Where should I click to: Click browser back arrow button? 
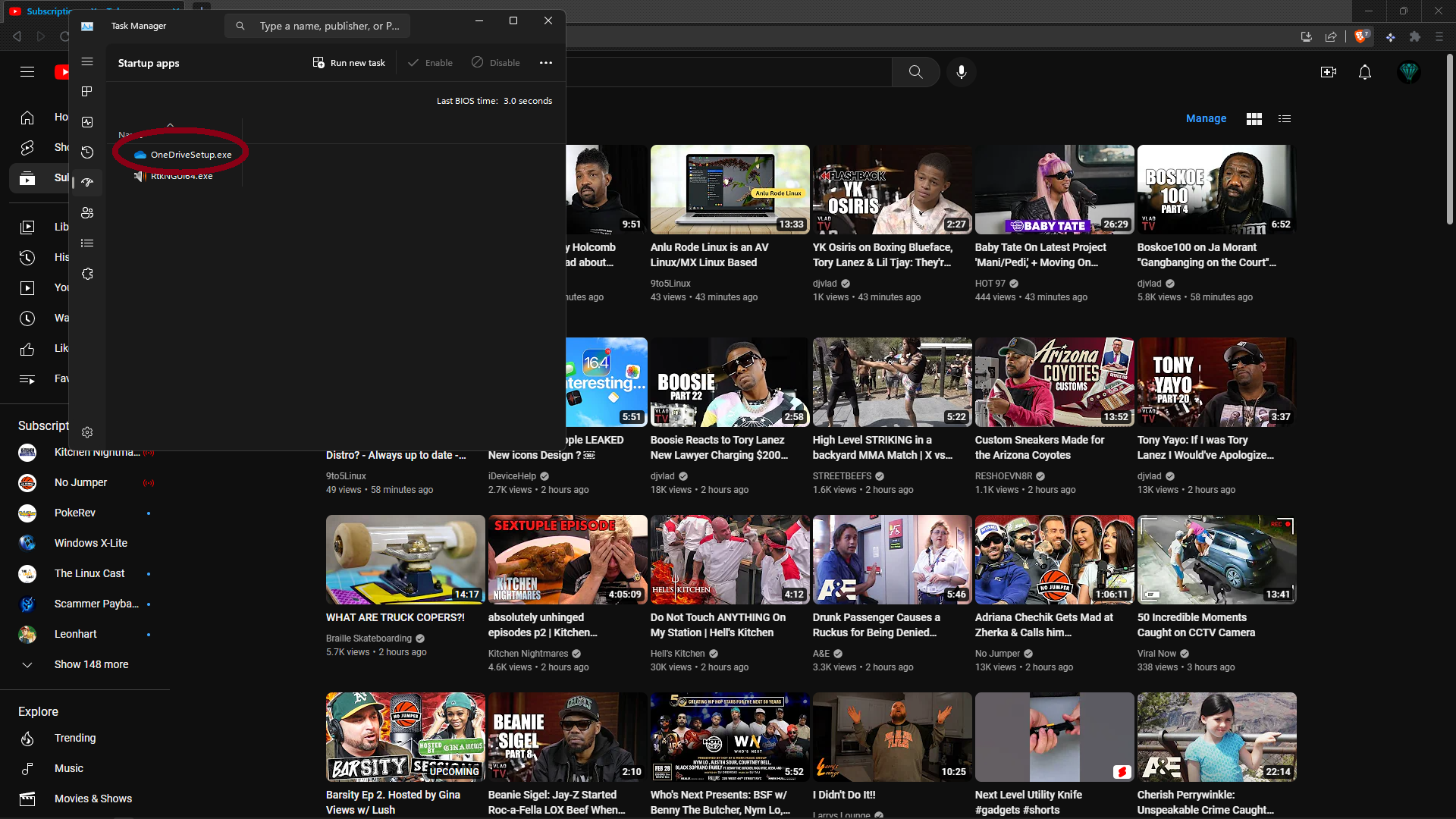pos(17,36)
